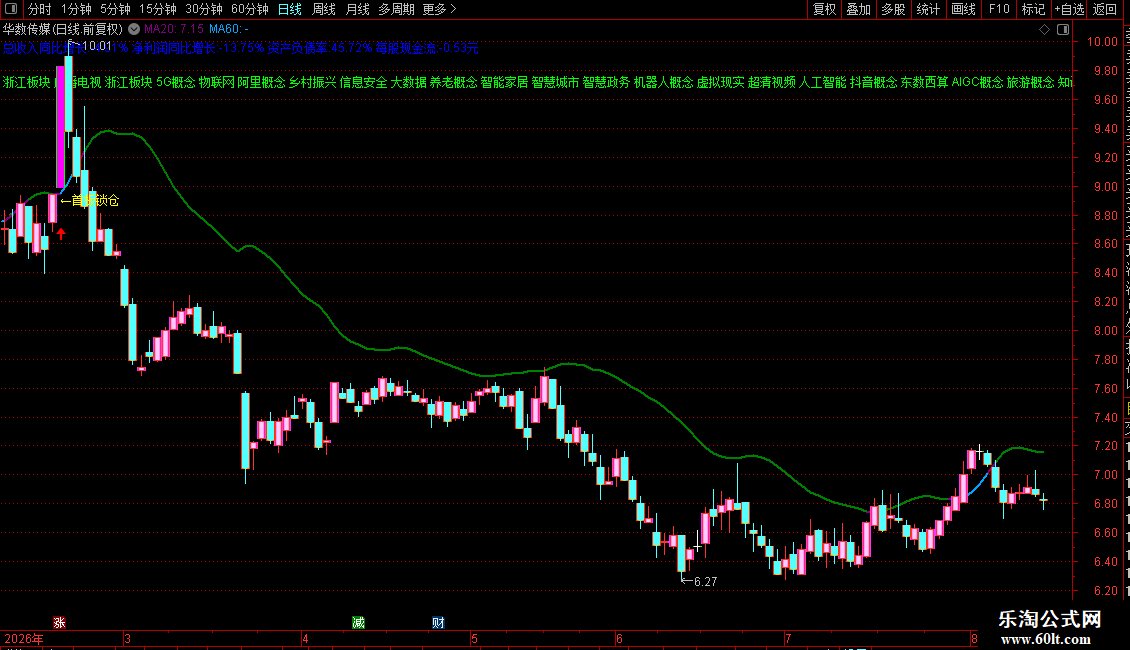Click the AIGC概念 concept tag
1130x650 pixels.
[977, 82]
